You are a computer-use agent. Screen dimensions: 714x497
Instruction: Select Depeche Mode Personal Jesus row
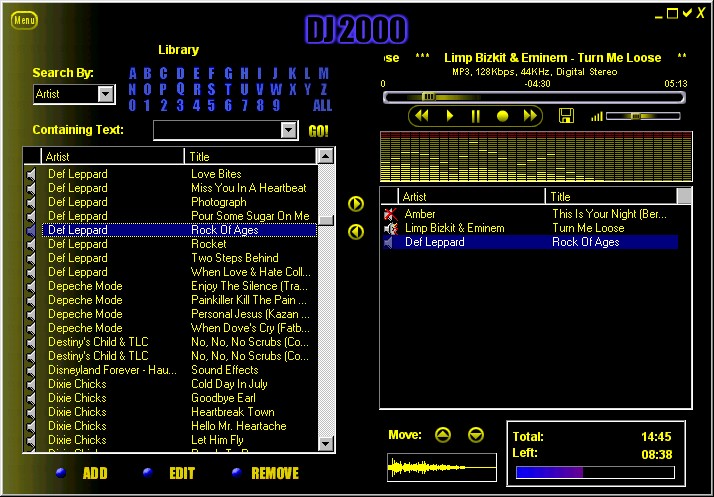point(179,314)
